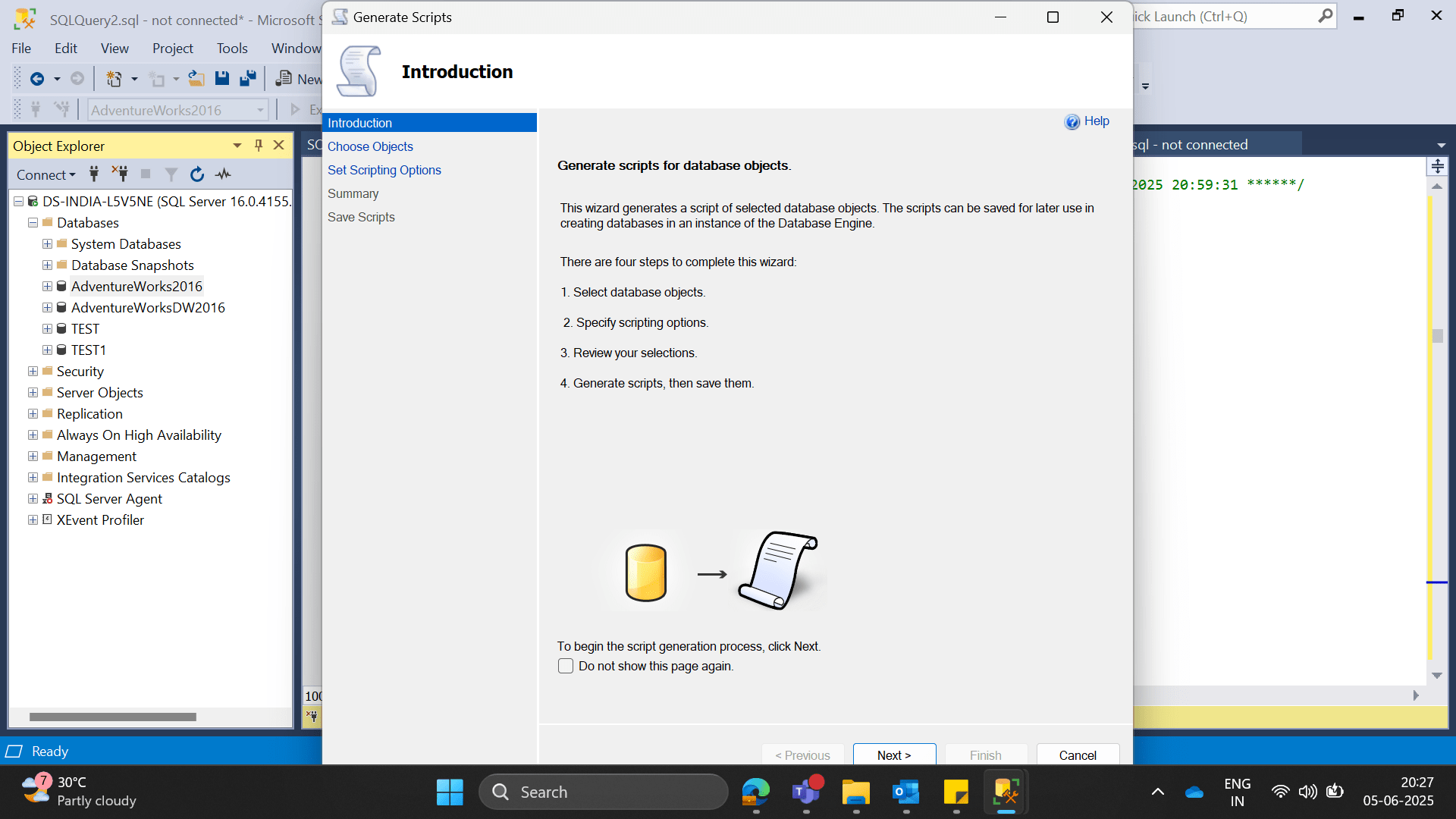
Task: Click the Next button
Action: 894,755
